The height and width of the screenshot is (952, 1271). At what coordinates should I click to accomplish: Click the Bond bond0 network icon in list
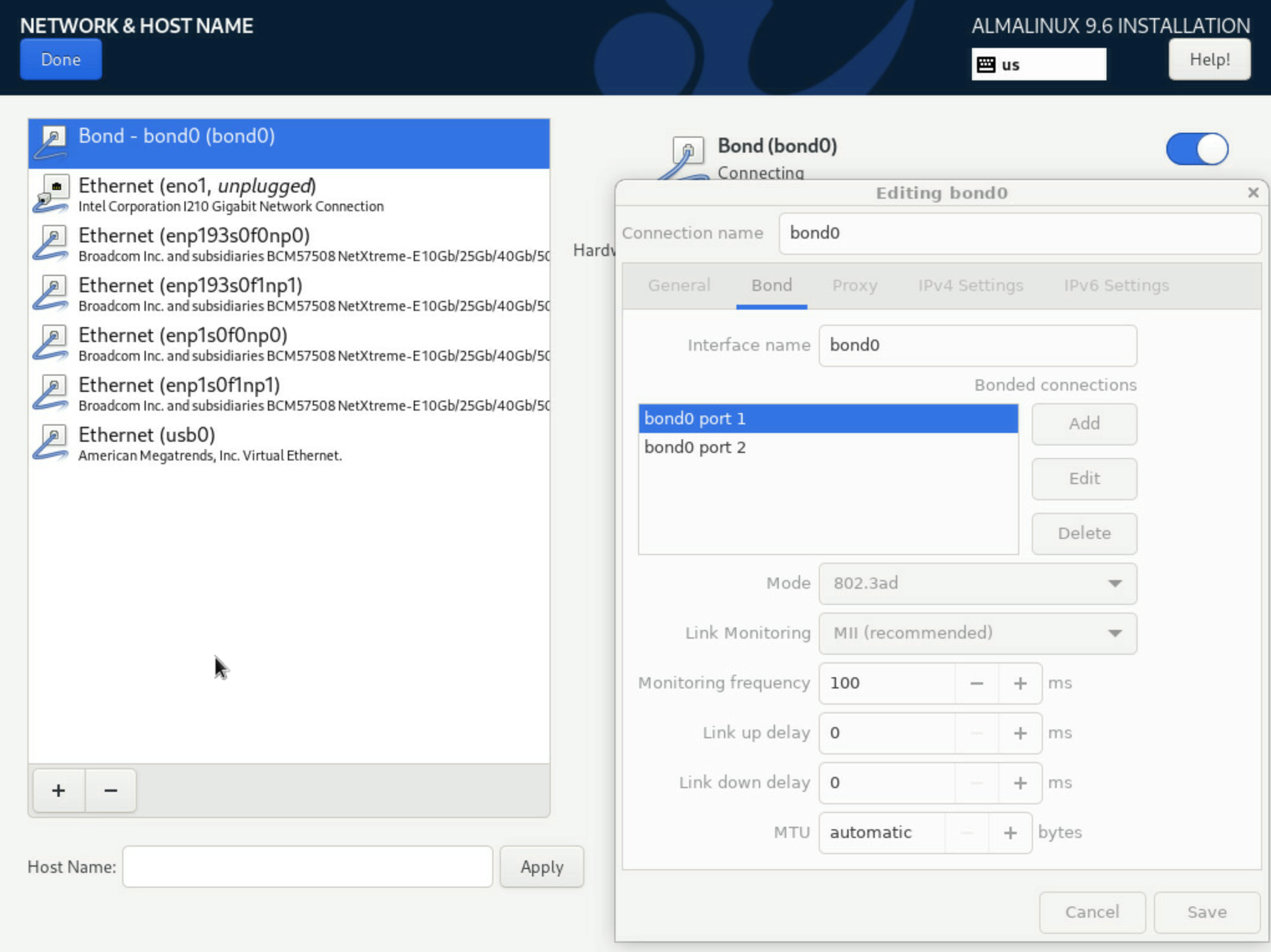click(x=51, y=143)
